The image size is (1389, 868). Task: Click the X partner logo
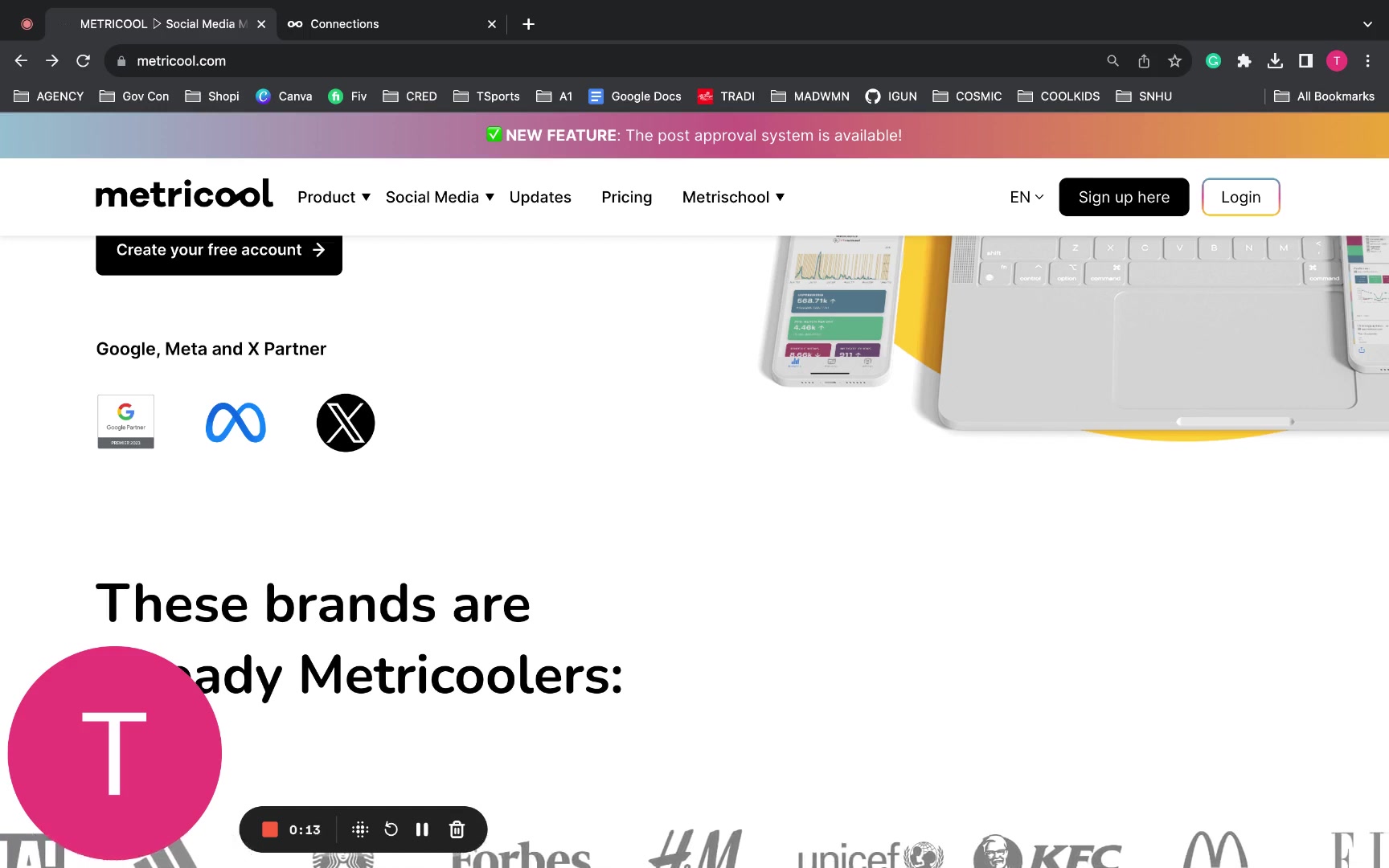[346, 423]
